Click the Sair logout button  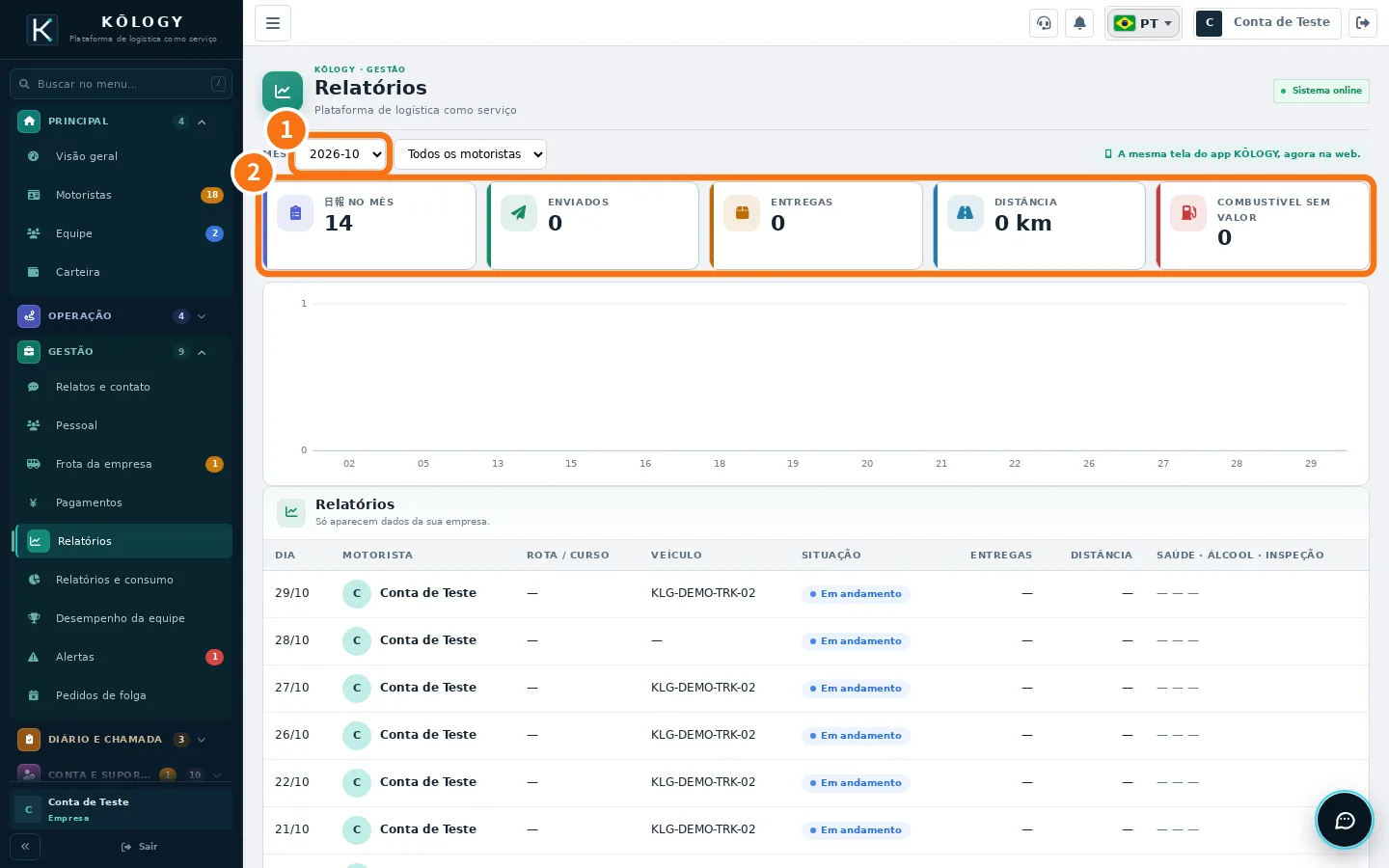tap(140, 847)
